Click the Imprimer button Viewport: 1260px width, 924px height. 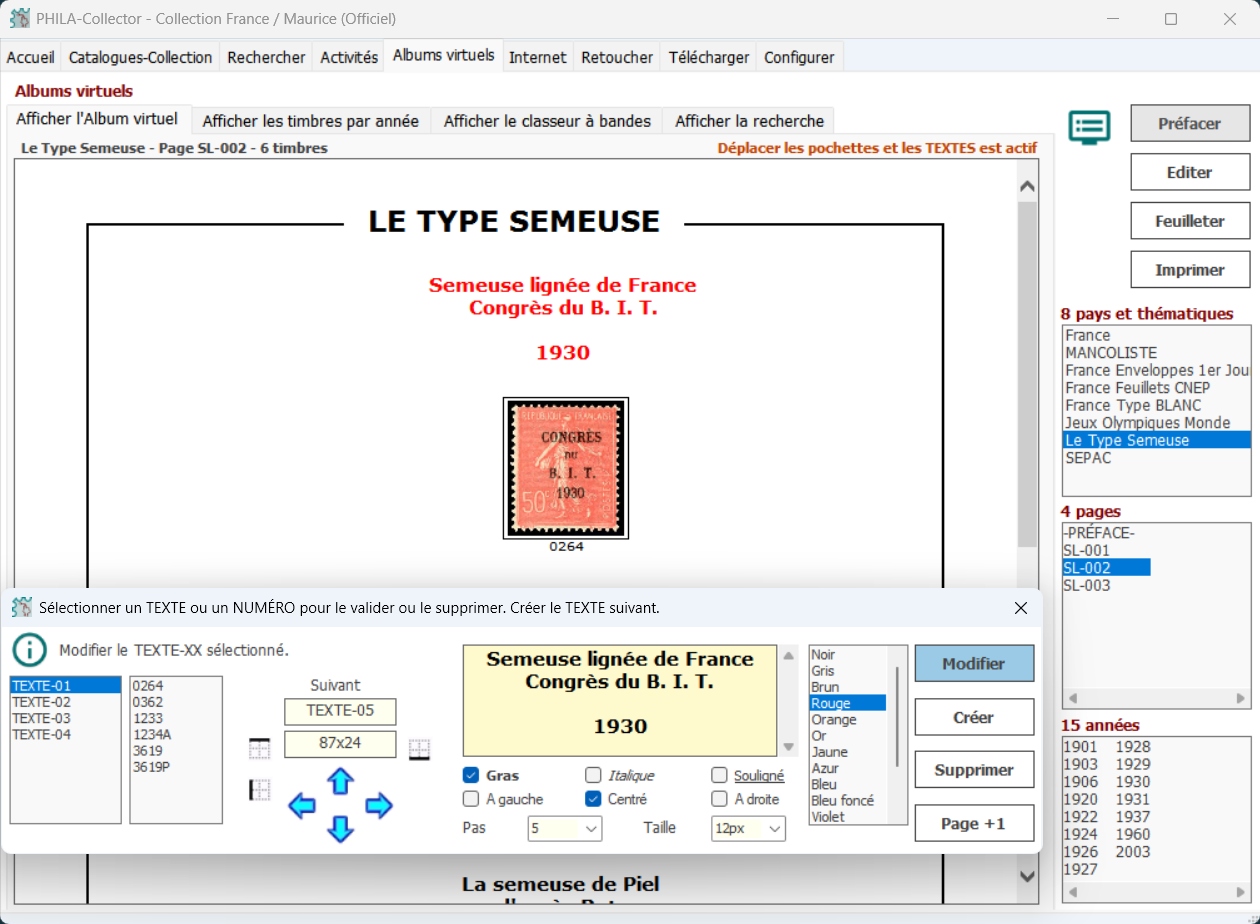(1190, 270)
